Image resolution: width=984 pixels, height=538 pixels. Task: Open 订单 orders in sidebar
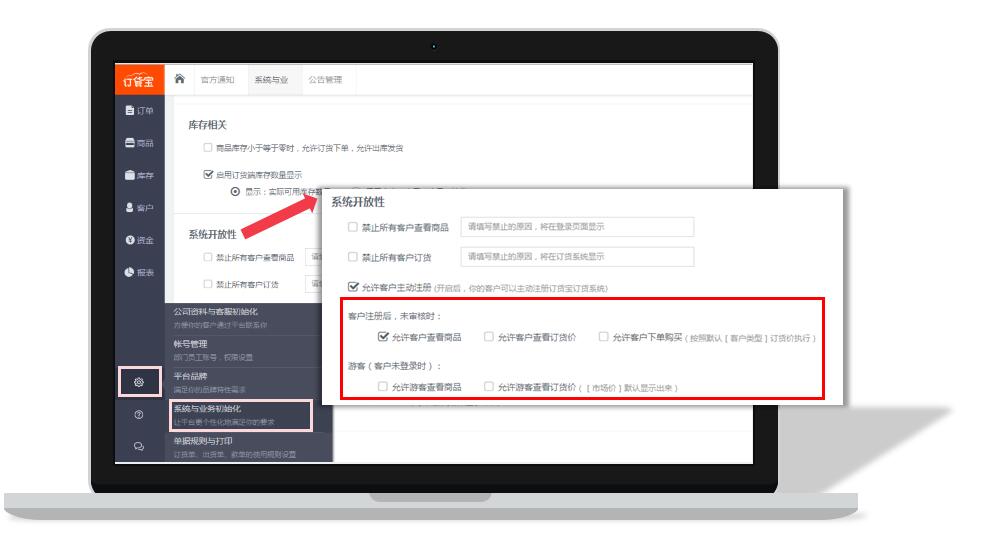139,110
